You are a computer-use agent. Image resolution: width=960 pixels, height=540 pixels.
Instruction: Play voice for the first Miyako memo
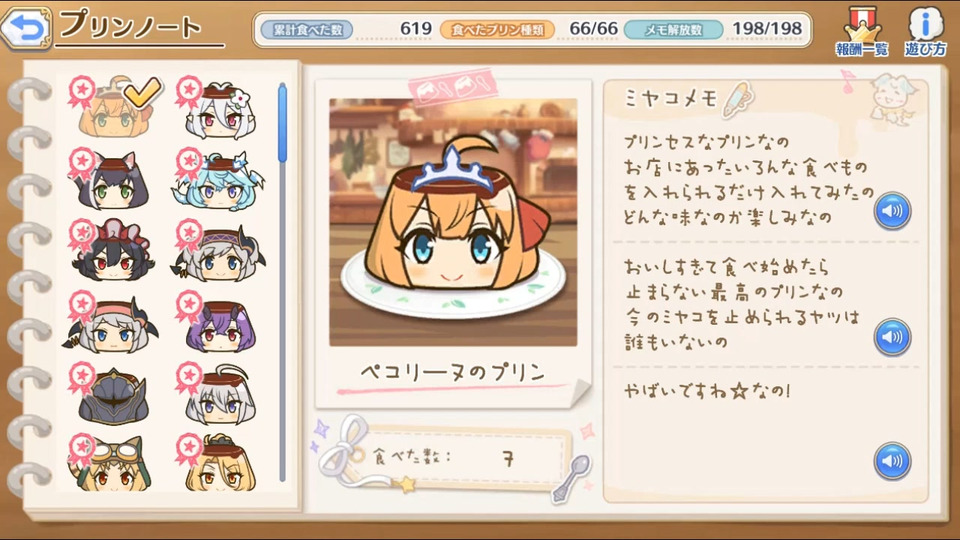pos(892,211)
